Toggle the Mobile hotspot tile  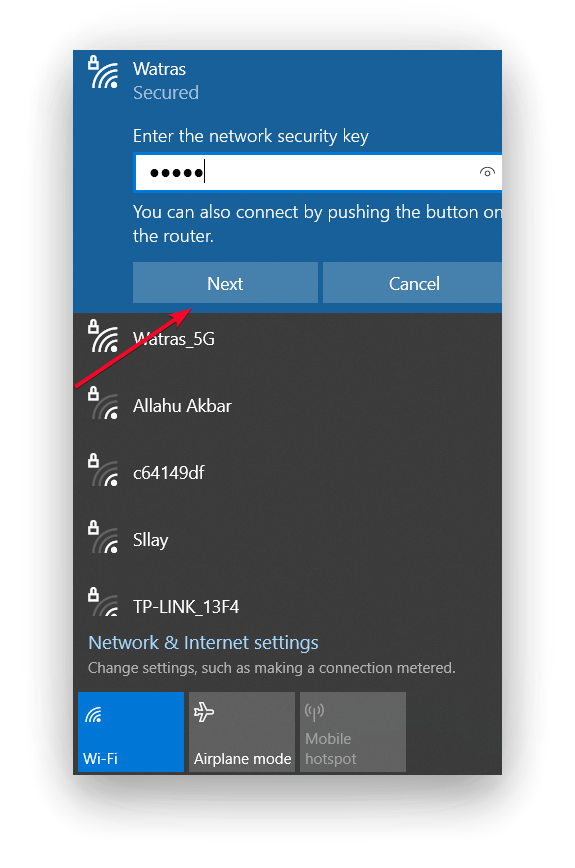353,731
